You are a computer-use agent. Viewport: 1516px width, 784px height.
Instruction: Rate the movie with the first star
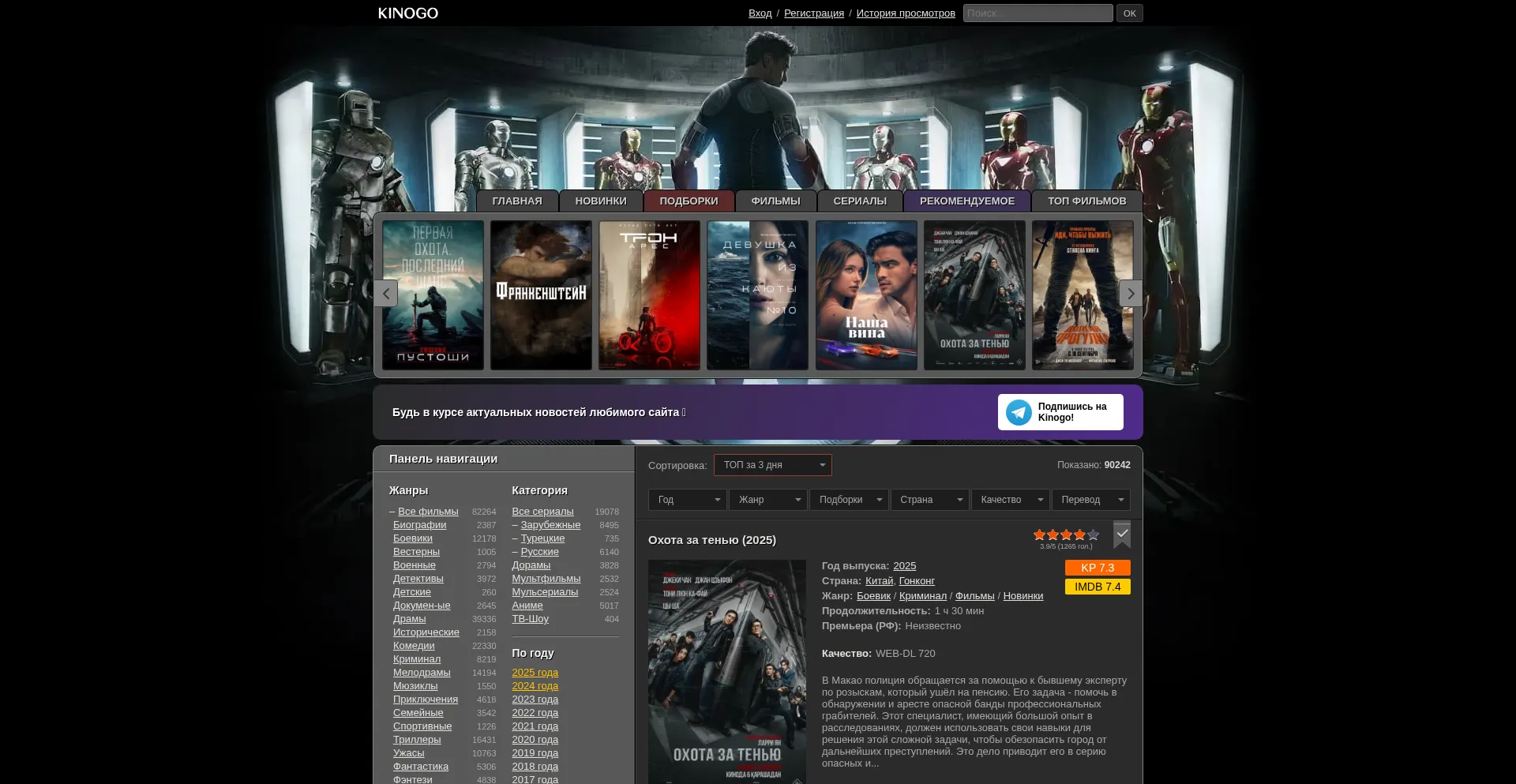(1039, 535)
